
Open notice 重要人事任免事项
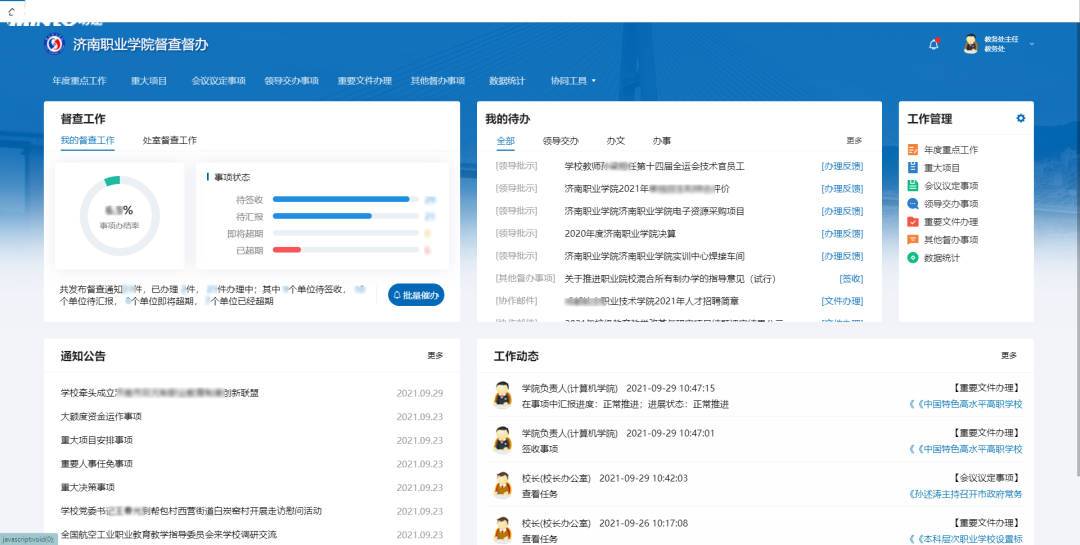click(x=96, y=464)
